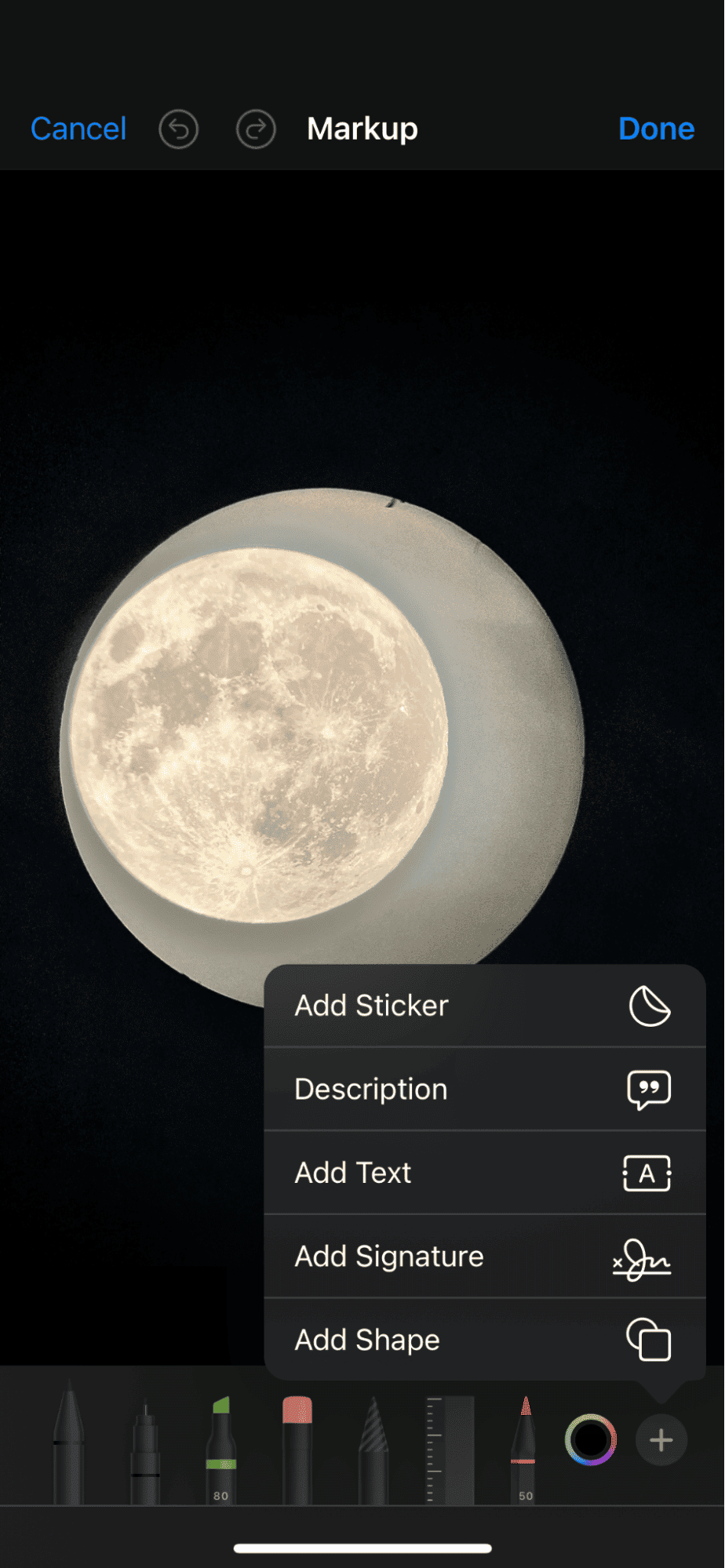Choose the green highlighter tool
725x1568 pixels.
point(221,1450)
